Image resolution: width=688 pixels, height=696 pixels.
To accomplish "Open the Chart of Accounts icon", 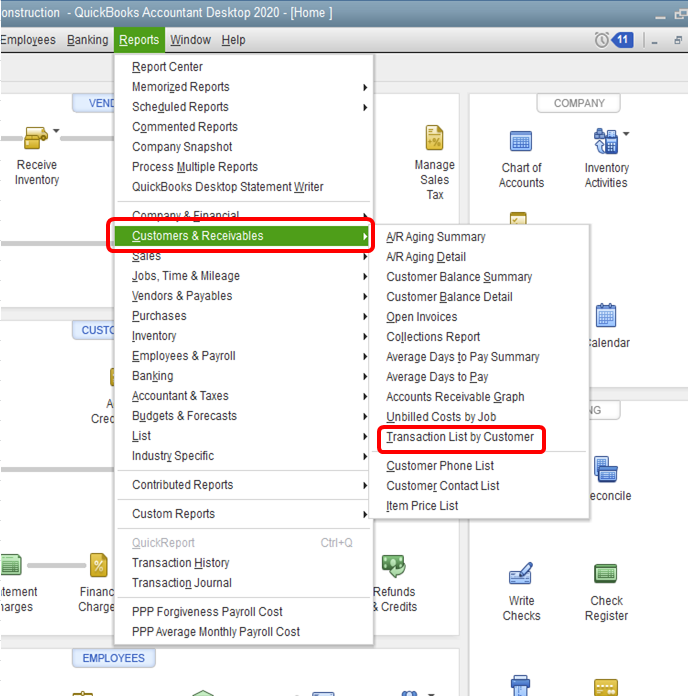I will pyautogui.click(x=521, y=142).
